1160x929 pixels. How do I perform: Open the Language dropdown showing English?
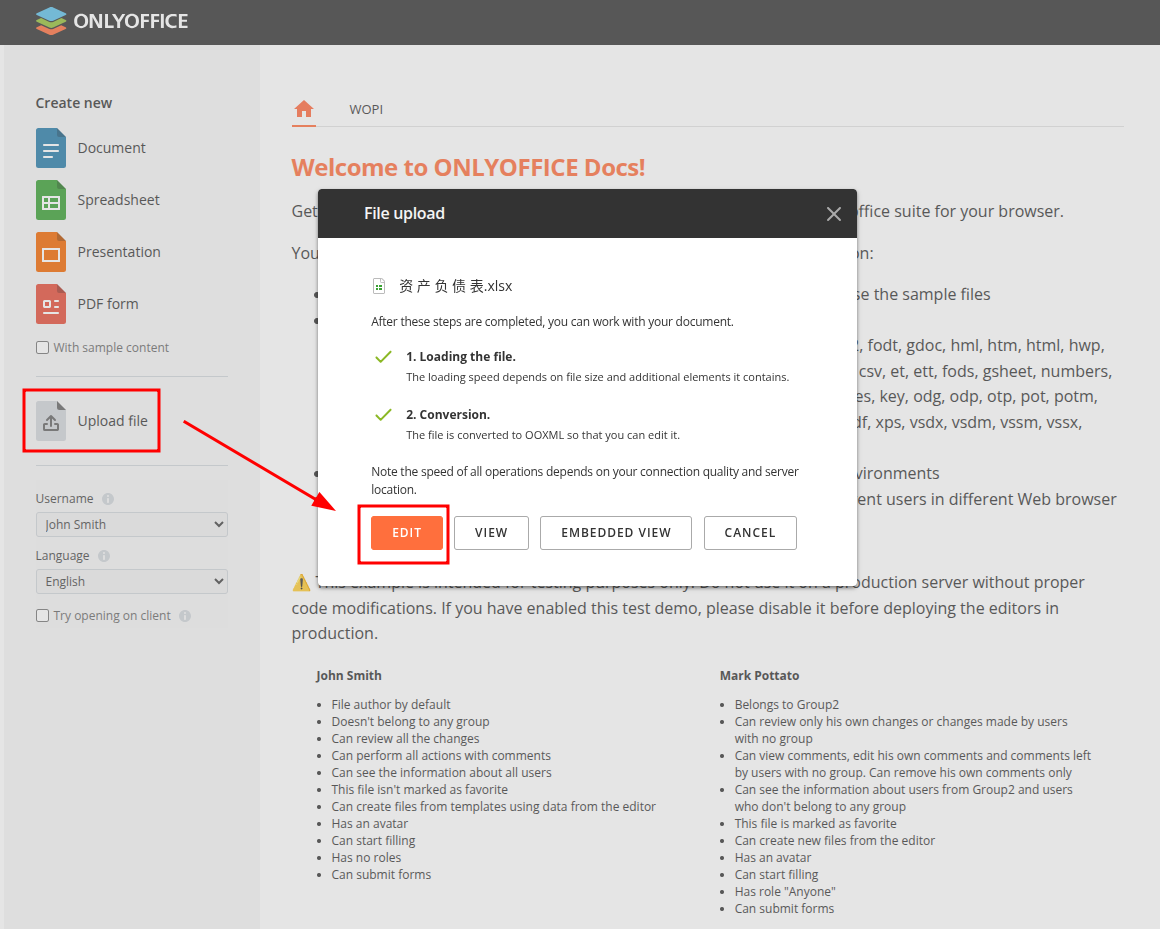[132, 581]
